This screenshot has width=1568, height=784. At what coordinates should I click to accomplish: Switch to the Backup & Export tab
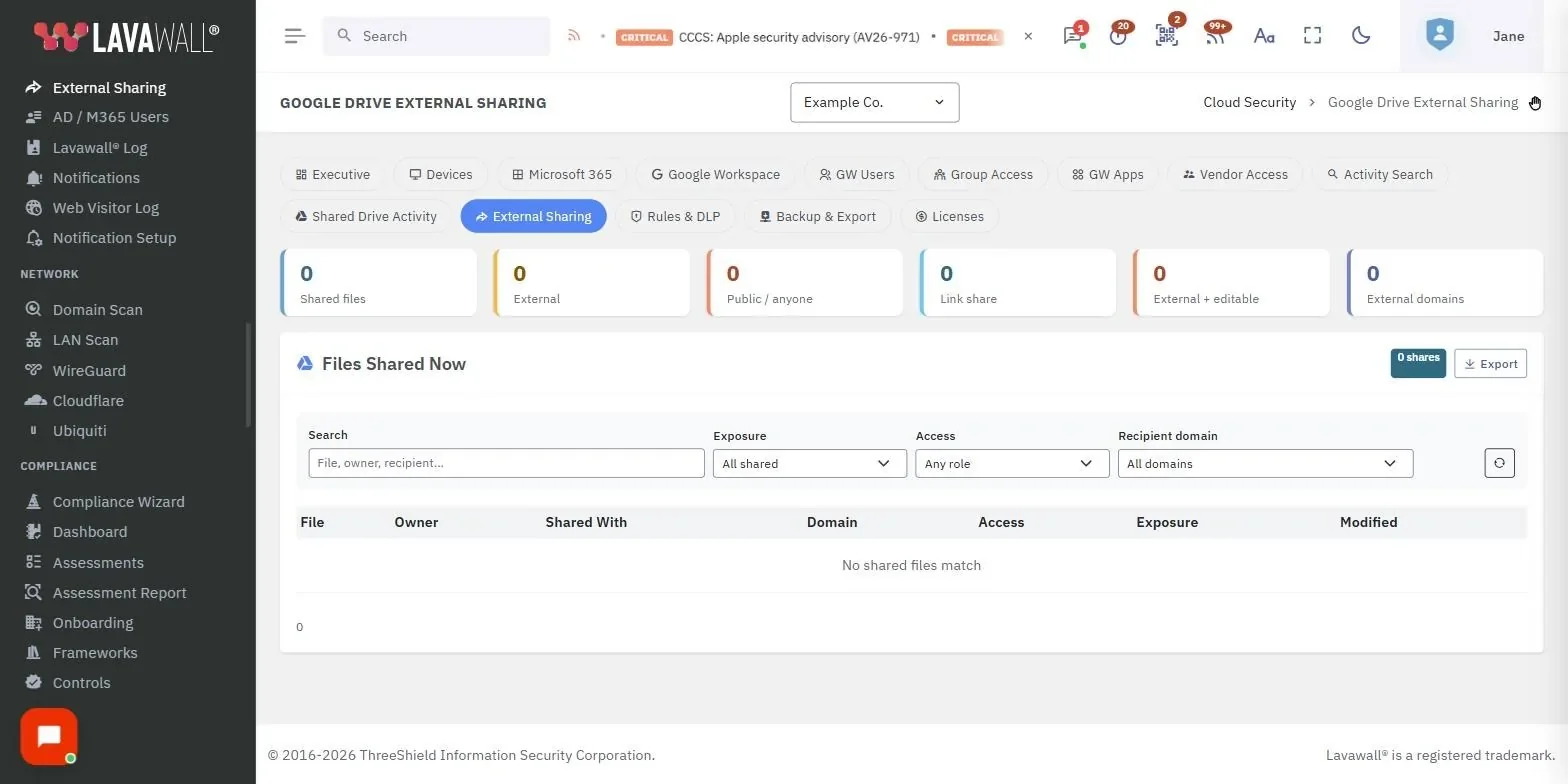pos(817,216)
